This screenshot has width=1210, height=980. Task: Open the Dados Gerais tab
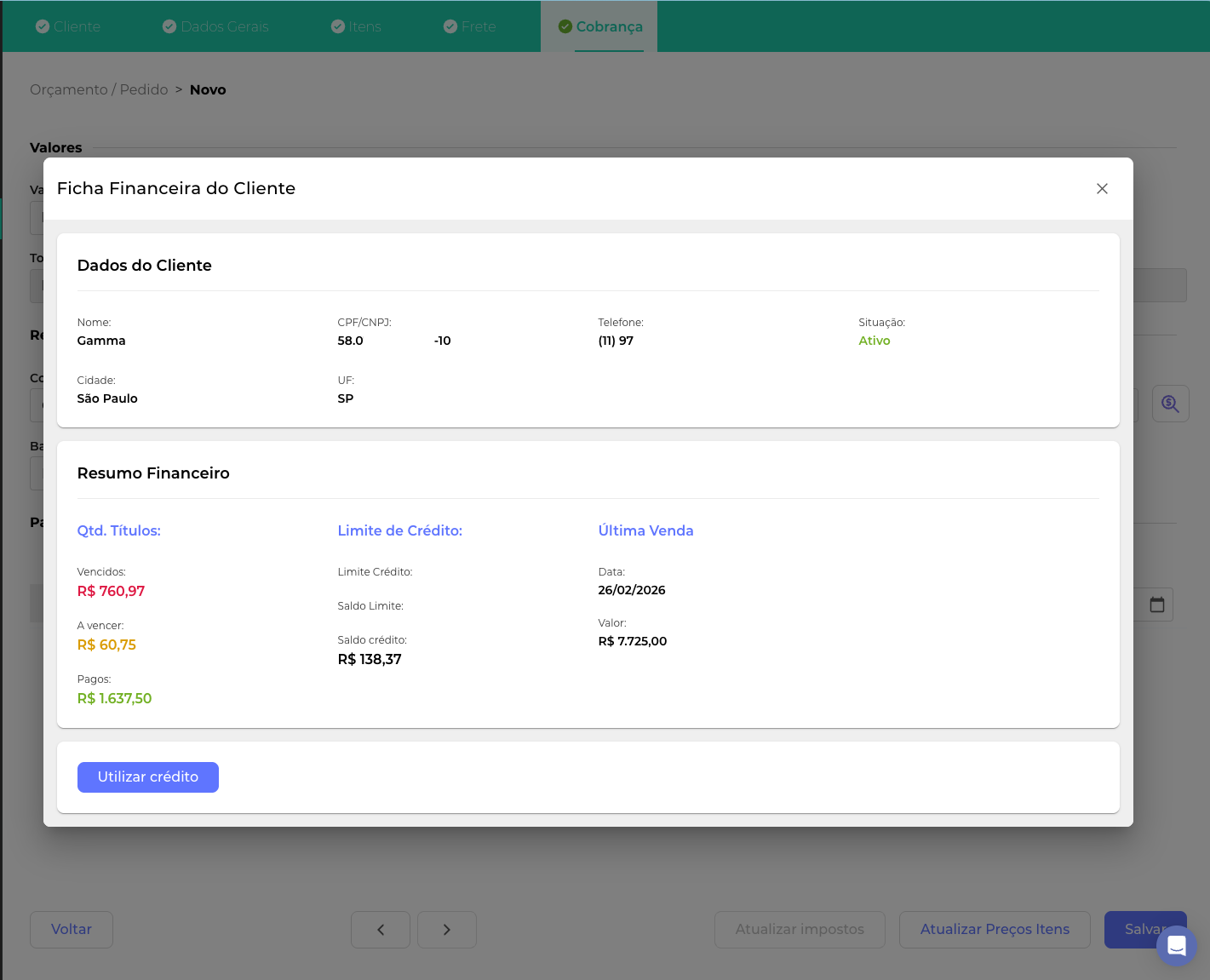point(215,26)
